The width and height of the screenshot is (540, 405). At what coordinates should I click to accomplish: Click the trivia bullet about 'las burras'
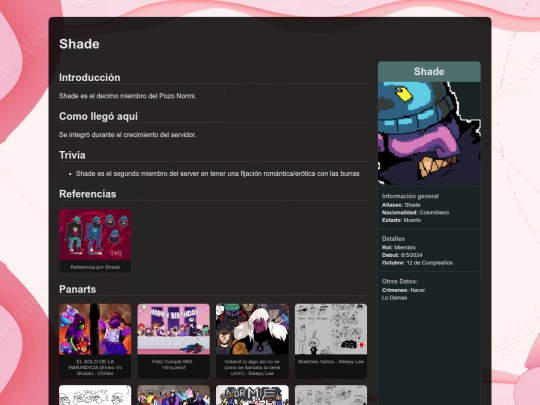tap(218, 174)
